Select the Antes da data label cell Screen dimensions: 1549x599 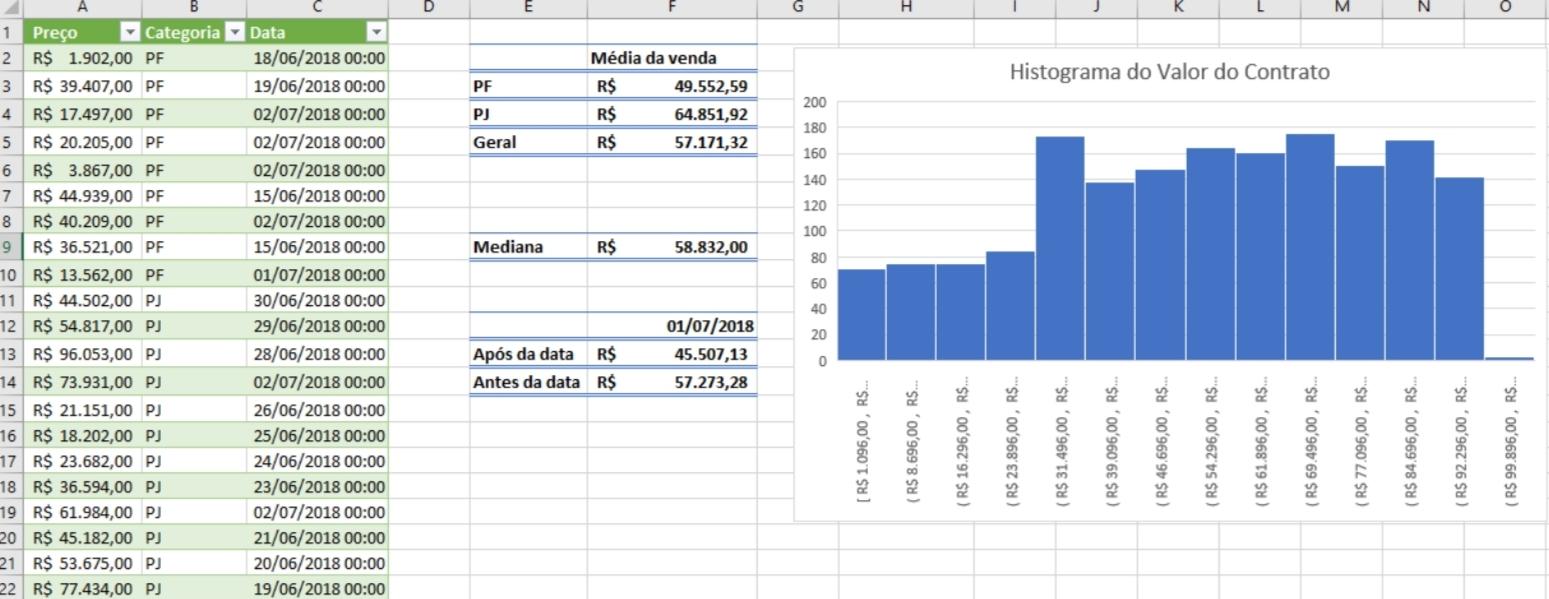point(528,382)
